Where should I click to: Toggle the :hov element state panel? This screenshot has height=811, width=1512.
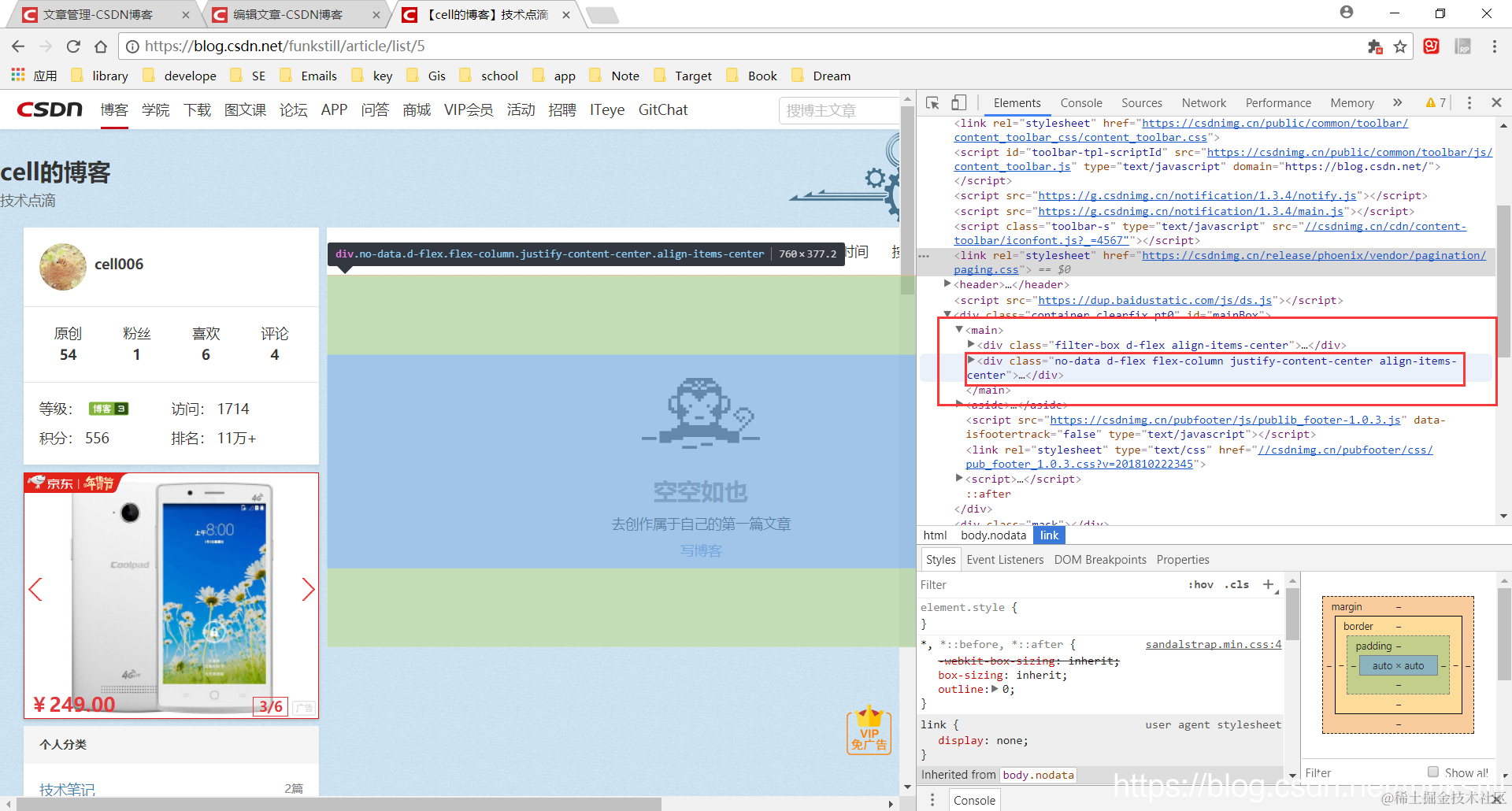coord(1201,584)
